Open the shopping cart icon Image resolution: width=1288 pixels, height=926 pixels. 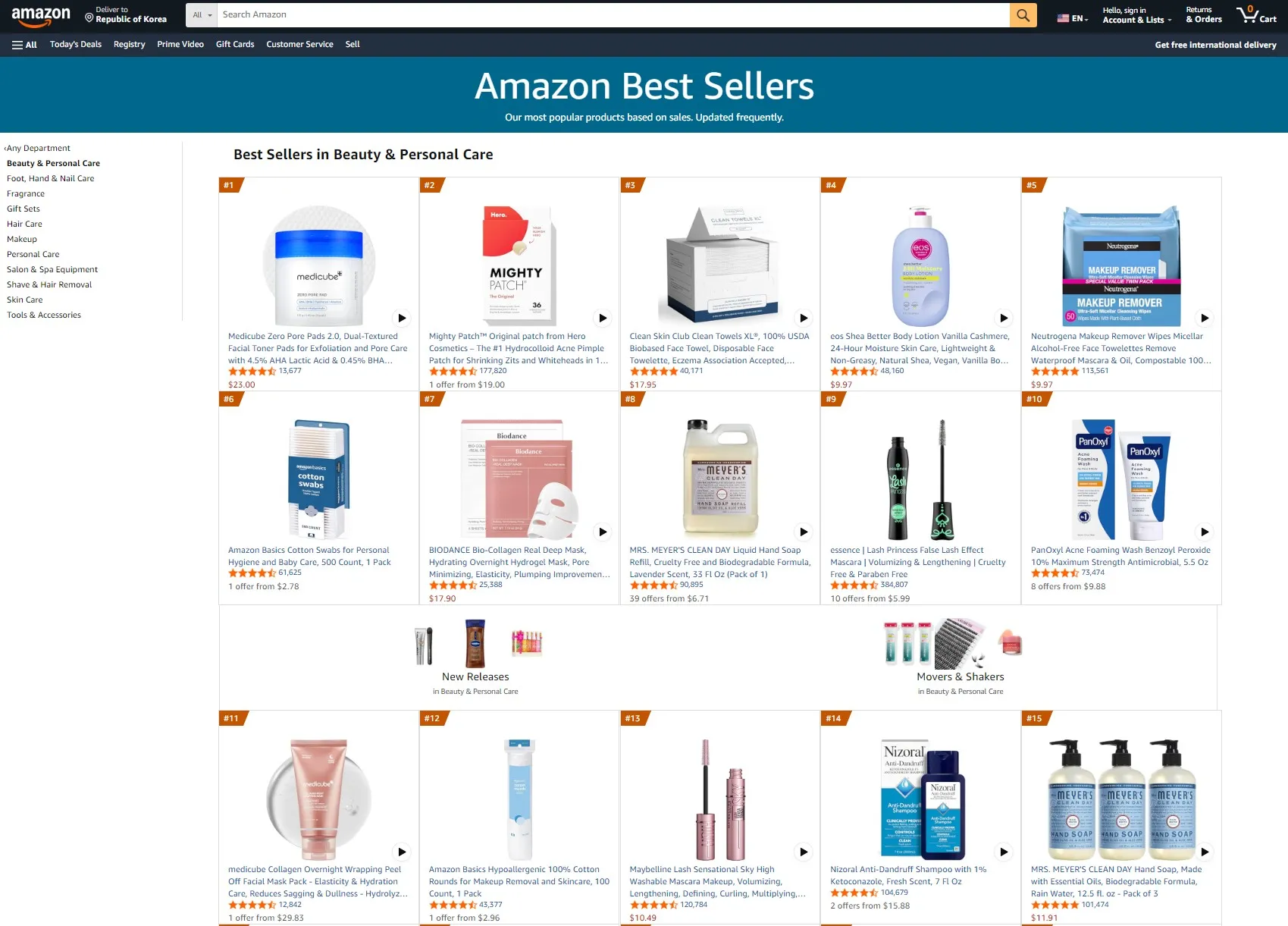pos(1256,14)
